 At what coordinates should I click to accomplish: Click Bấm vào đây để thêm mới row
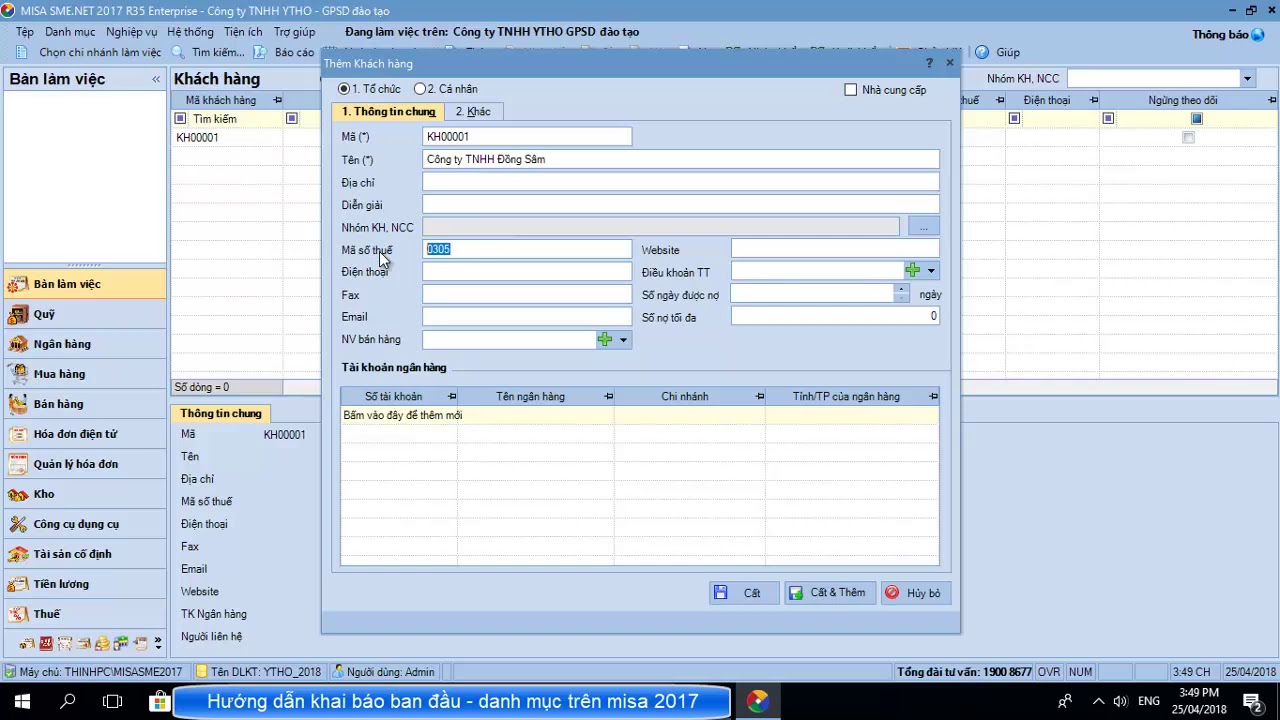[640, 415]
